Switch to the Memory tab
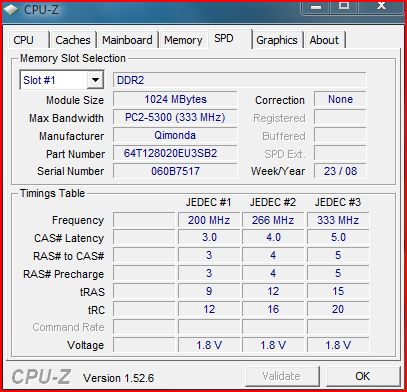 (183, 40)
